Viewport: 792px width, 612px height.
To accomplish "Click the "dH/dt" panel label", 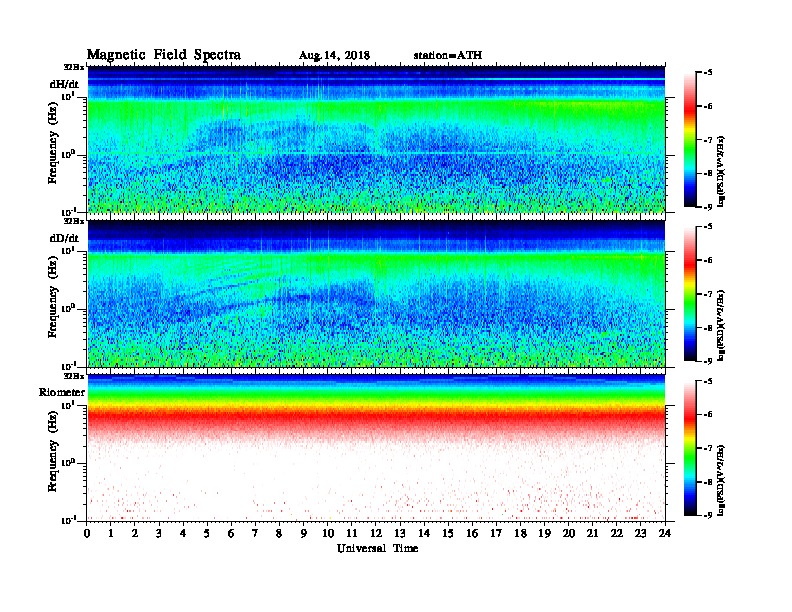I will pyautogui.click(x=64, y=84).
